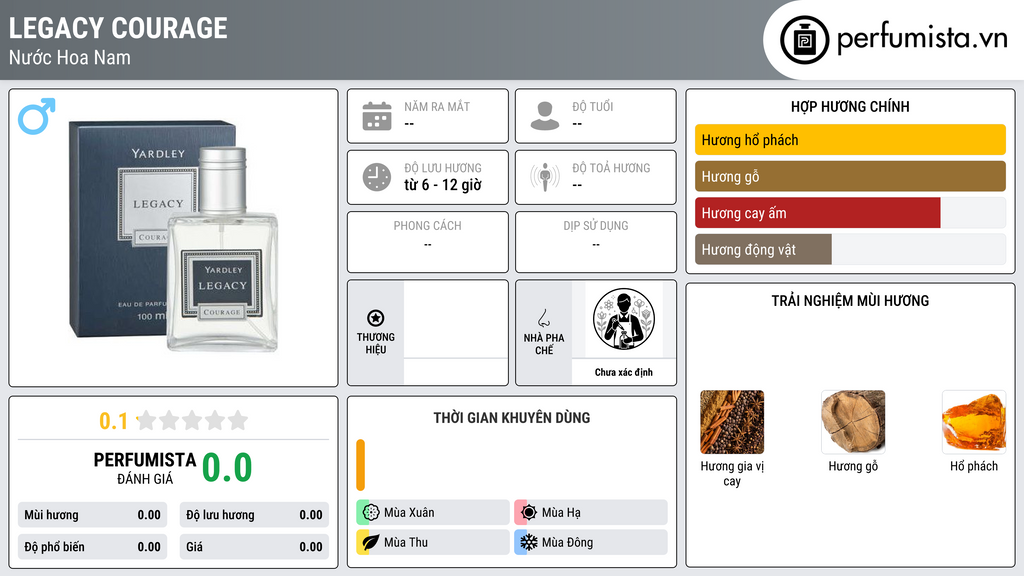Click the Mùa Thu leaf icon
This screenshot has height=576, width=1024.
click(371, 542)
